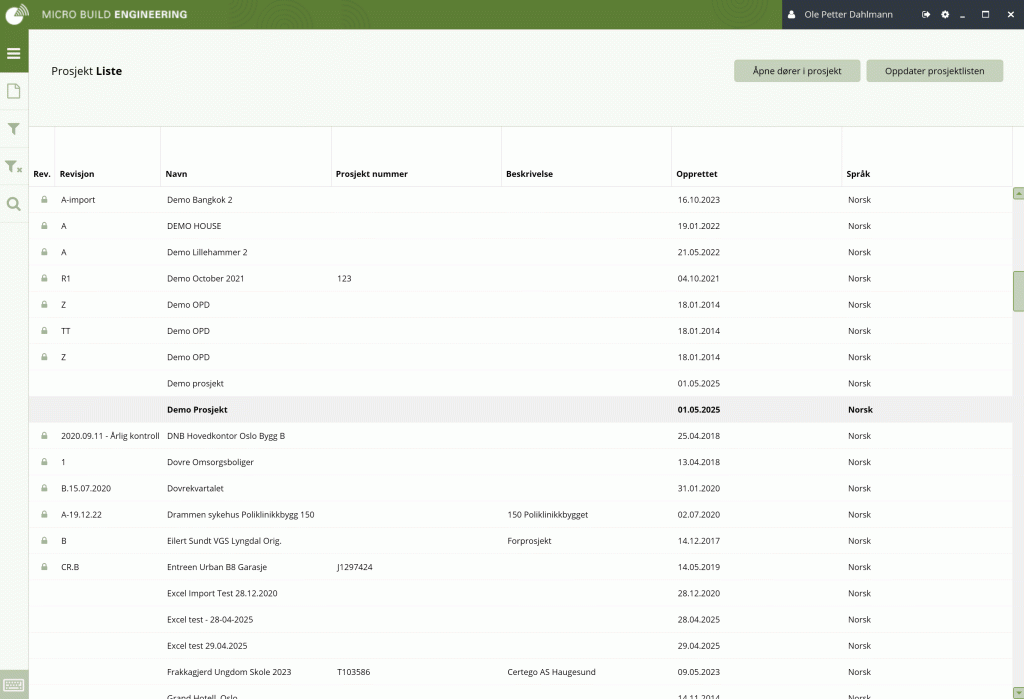Click revision B.15.07.2020 cell

click(86, 488)
